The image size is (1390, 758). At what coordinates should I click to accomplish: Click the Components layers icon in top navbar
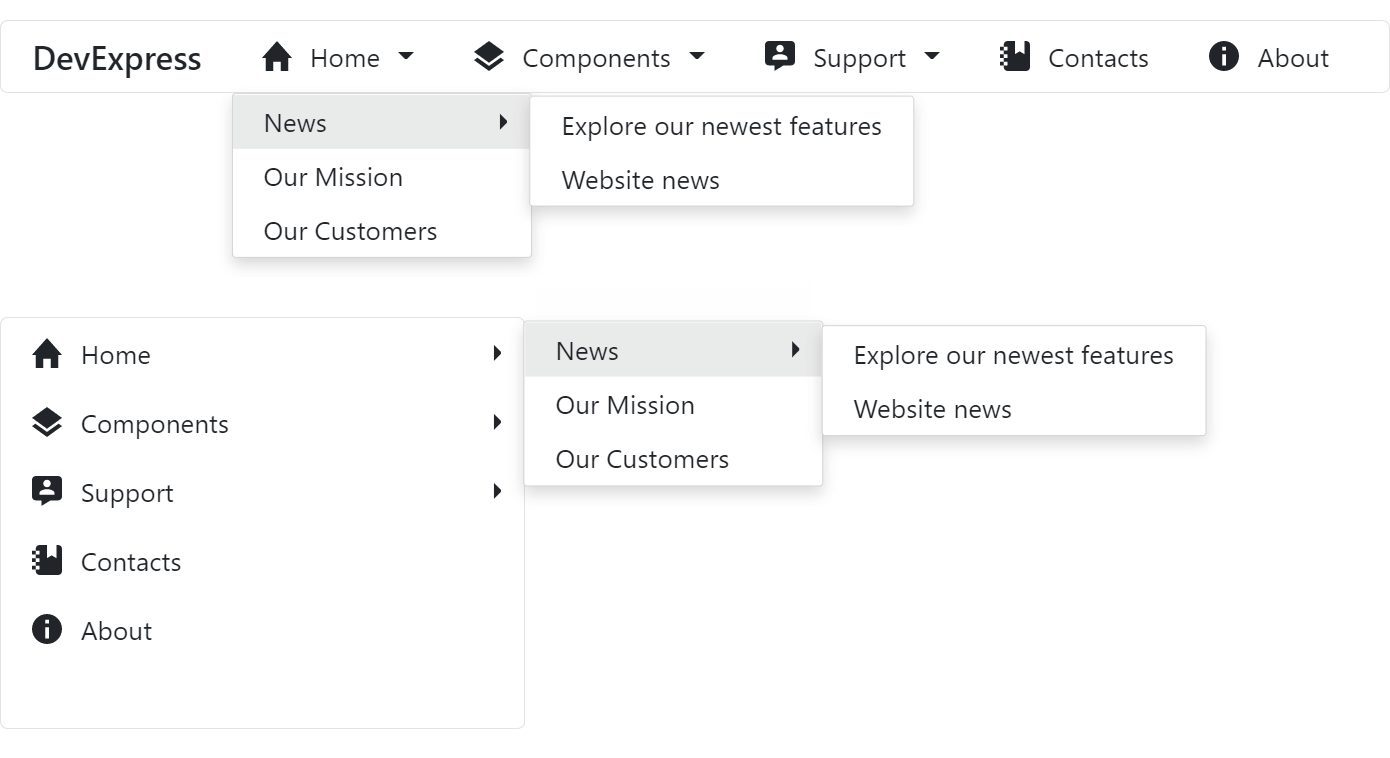(x=488, y=57)
